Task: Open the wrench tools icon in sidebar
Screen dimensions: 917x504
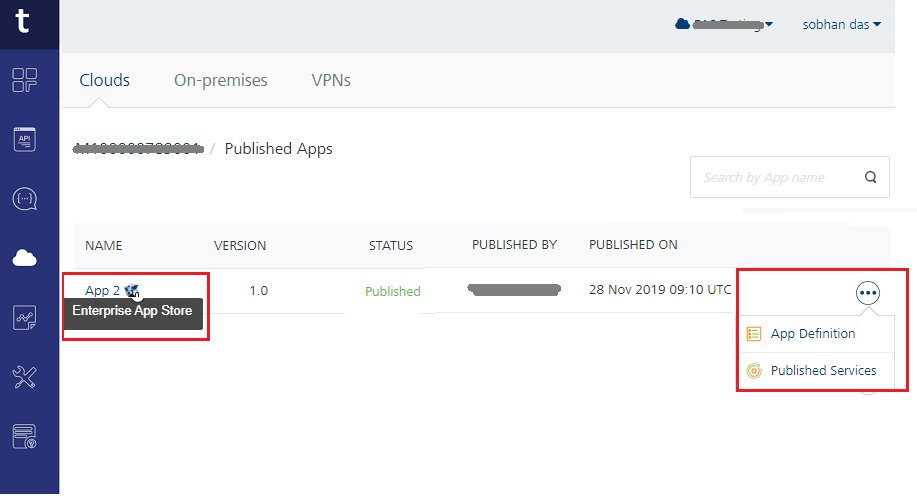Action: [x=25, y=377]
